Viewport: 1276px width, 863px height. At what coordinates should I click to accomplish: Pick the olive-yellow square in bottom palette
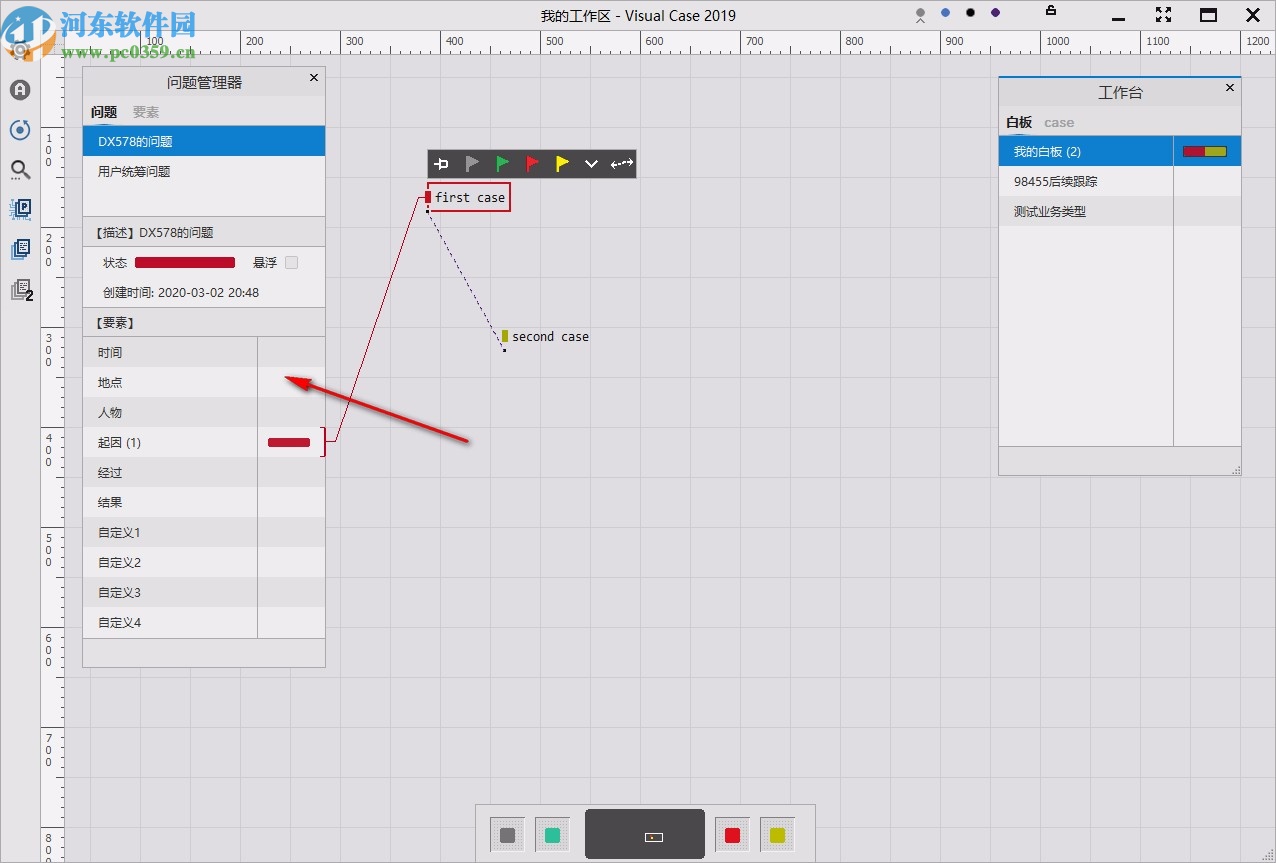tap(777, 835)
